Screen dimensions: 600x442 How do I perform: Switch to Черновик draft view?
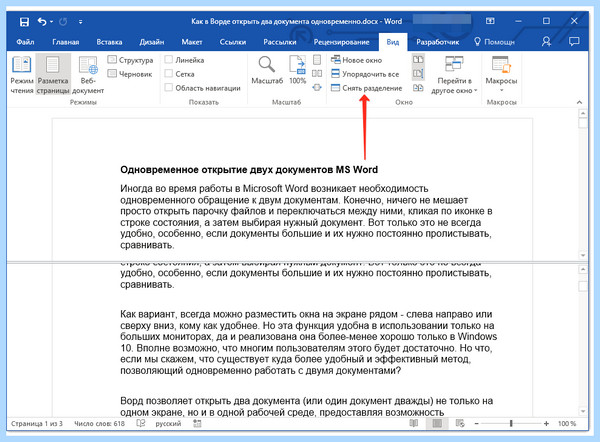pos(130,74)
